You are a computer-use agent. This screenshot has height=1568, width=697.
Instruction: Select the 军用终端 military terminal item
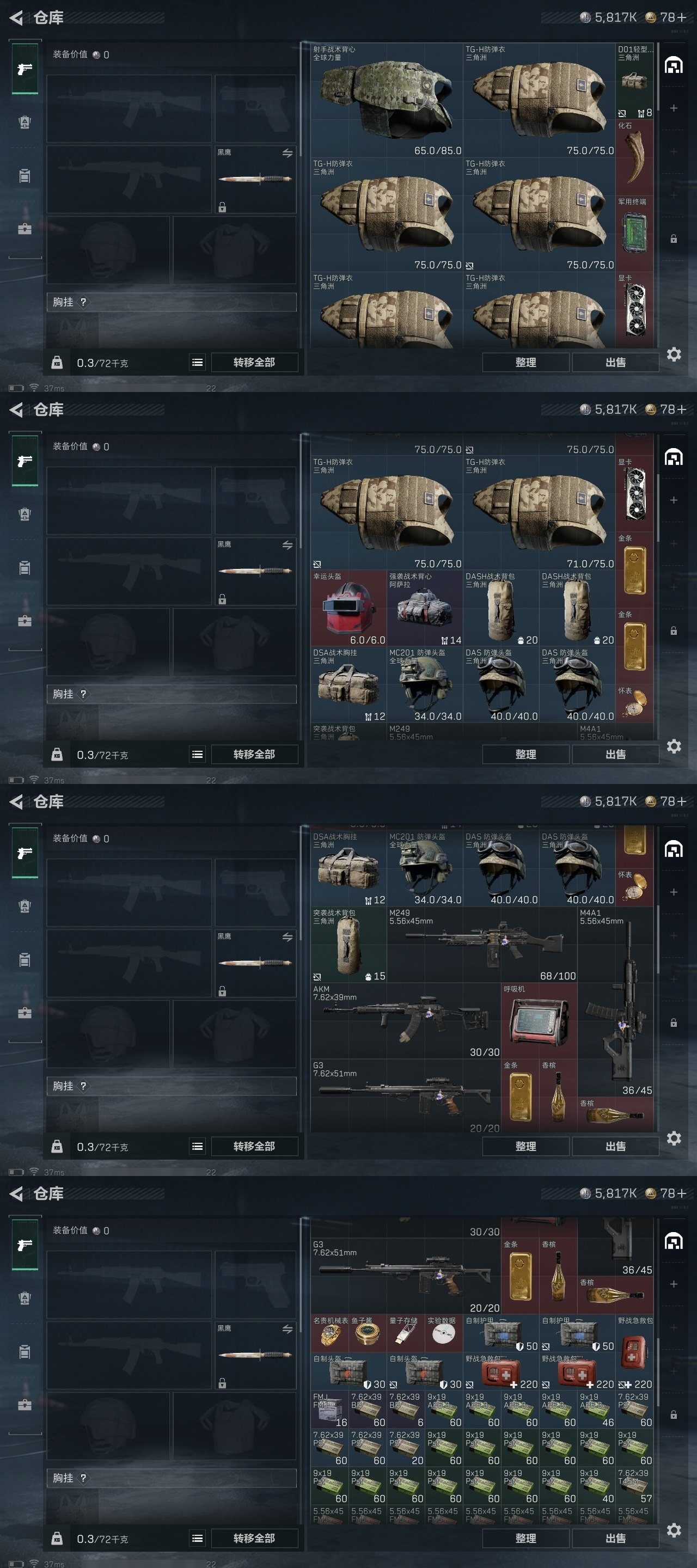coord(634,234)
